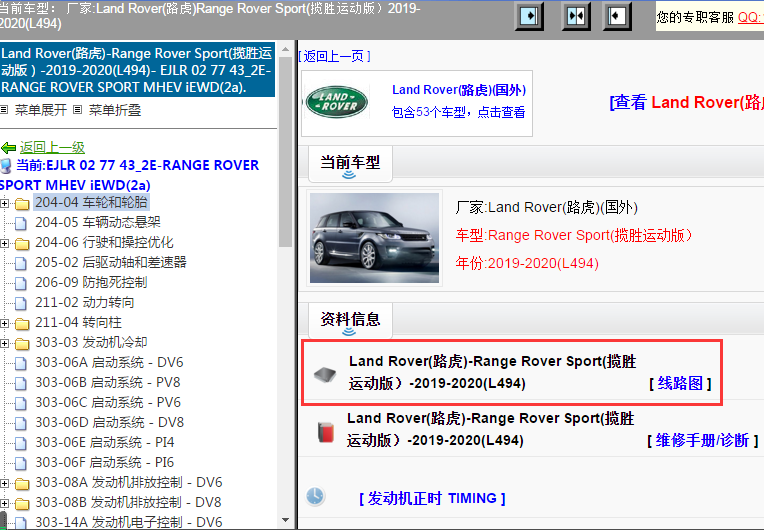
Task: Click the Land Rover(路虎)(国外) brand link
Action: (458, 90)
